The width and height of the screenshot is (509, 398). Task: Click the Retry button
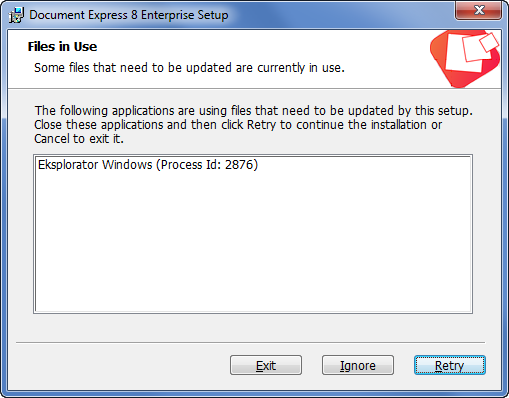point(450,365)
